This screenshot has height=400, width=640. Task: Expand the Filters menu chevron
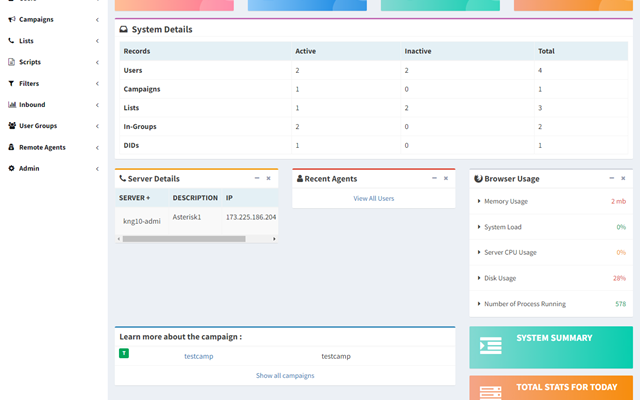pos(97,84)
